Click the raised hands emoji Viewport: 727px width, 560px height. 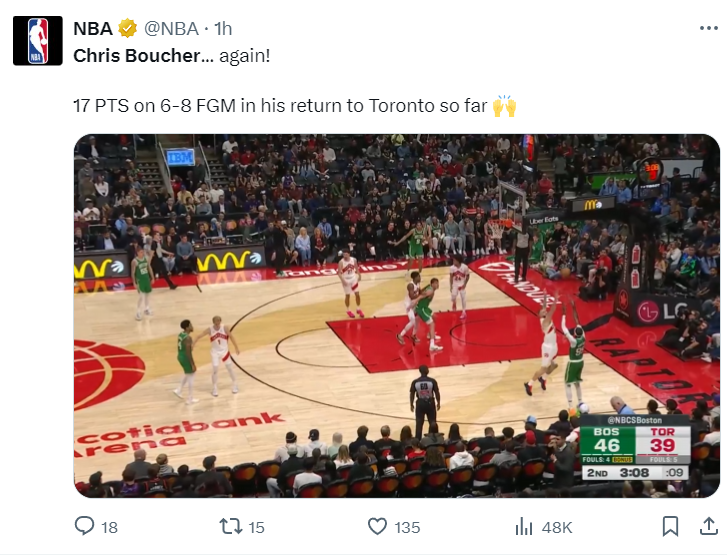[505, 105]
